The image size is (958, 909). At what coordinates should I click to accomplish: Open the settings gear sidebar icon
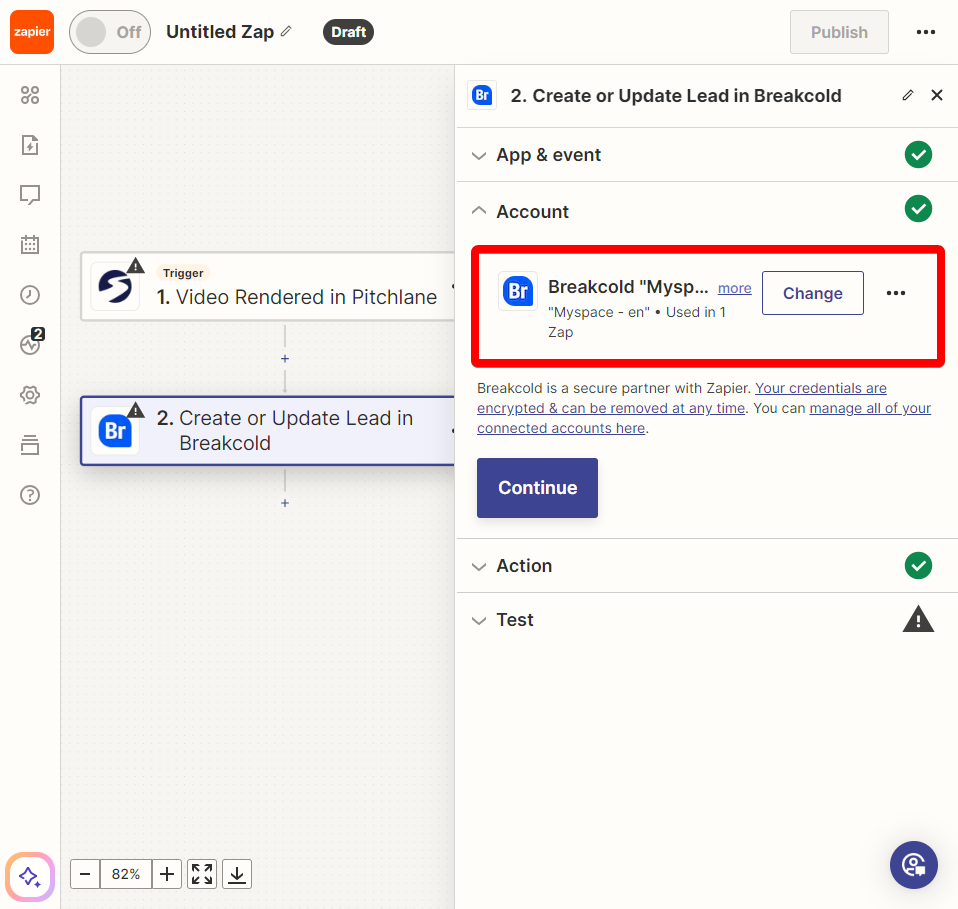click(30, 395)
